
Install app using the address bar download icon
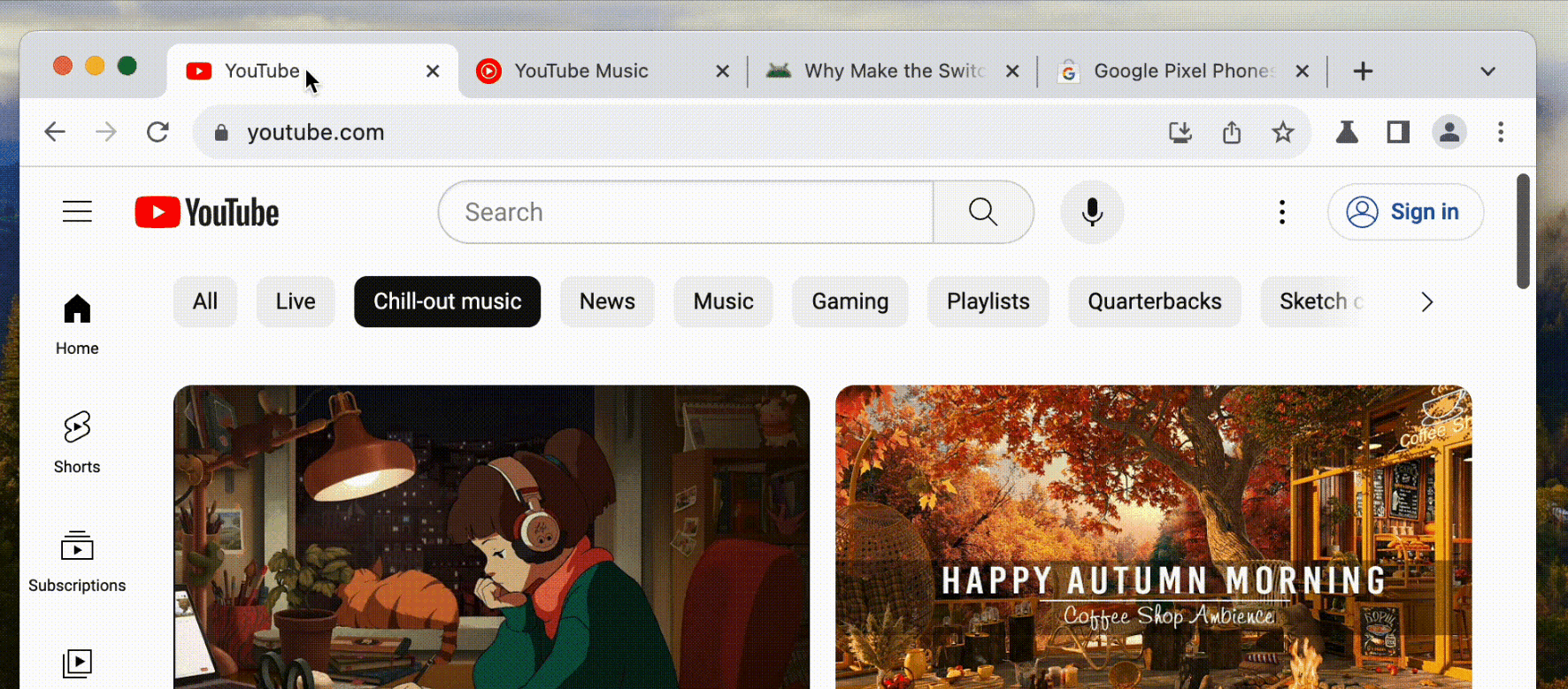(1180, 133)
